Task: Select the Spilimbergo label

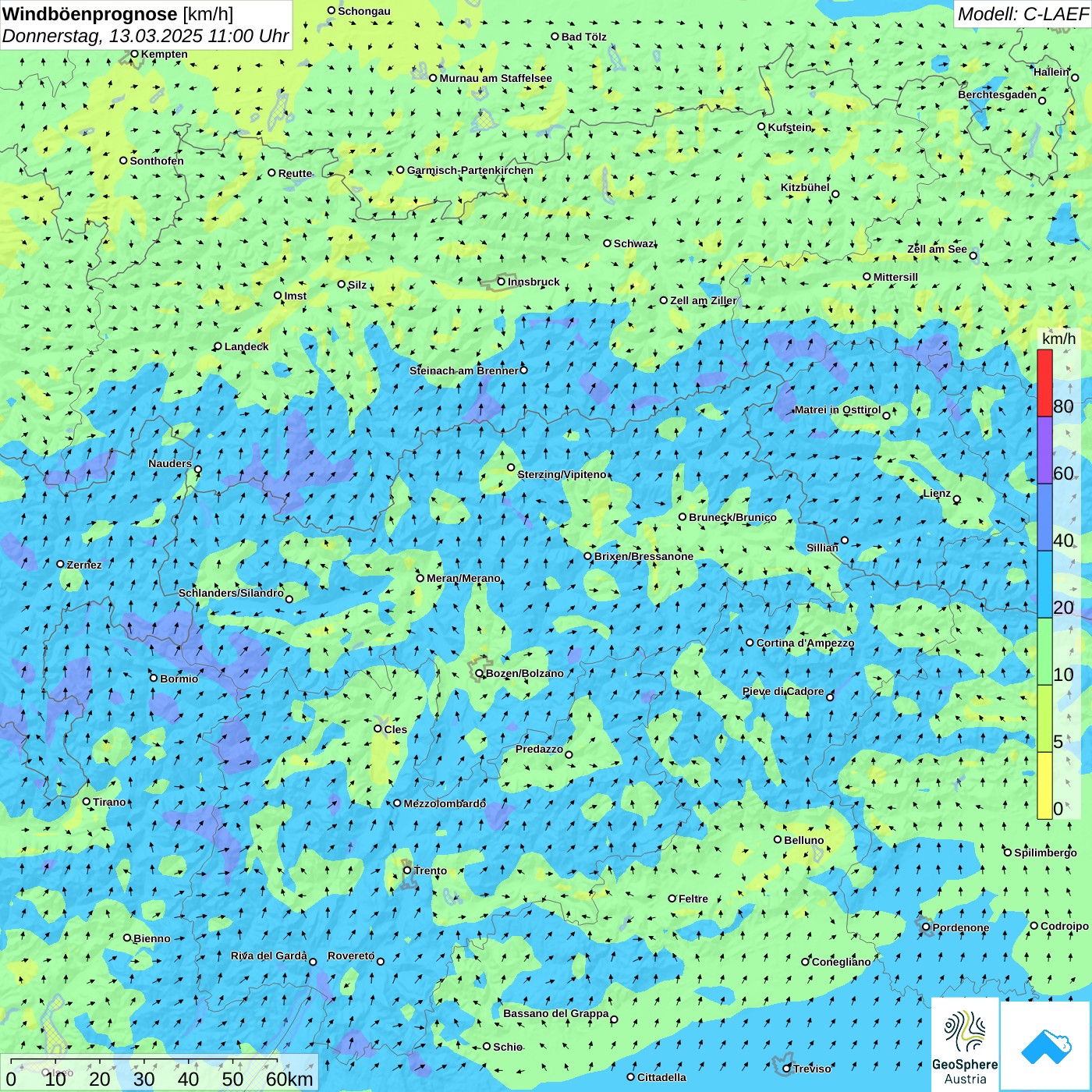Action: pyautogui.click(x=1045, y=853)
